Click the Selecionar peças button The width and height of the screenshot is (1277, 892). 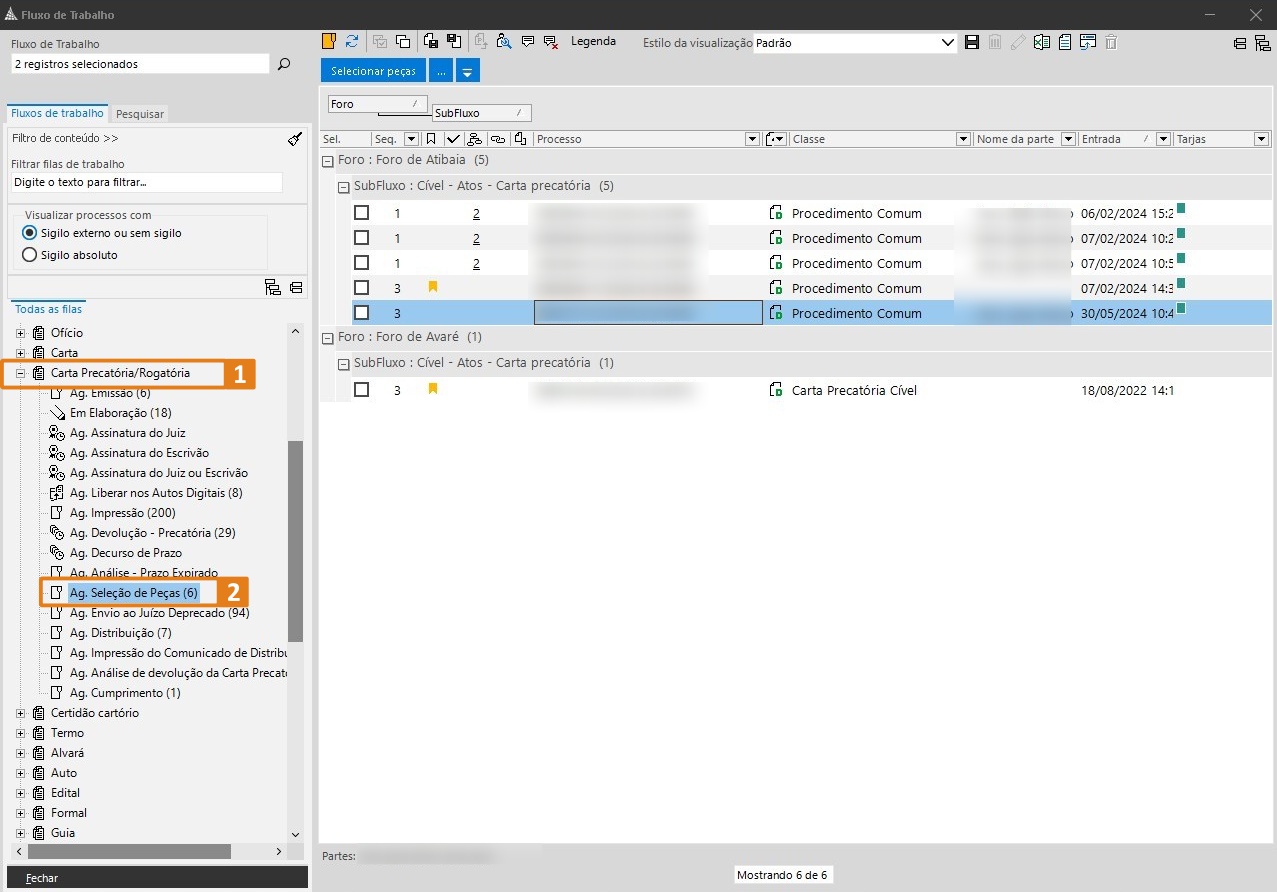tap(373, 72)
